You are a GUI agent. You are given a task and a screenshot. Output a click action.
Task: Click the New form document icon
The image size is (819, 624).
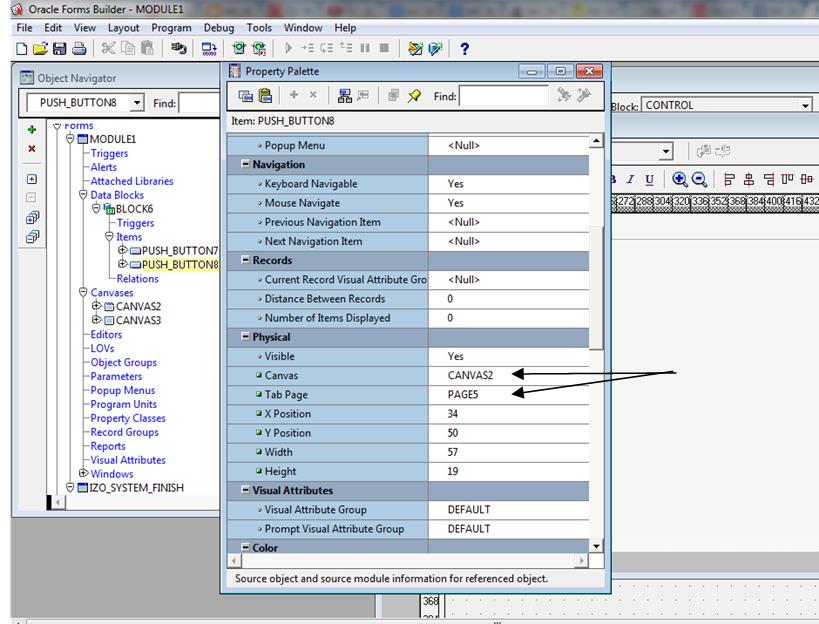(x=22, y=48)
